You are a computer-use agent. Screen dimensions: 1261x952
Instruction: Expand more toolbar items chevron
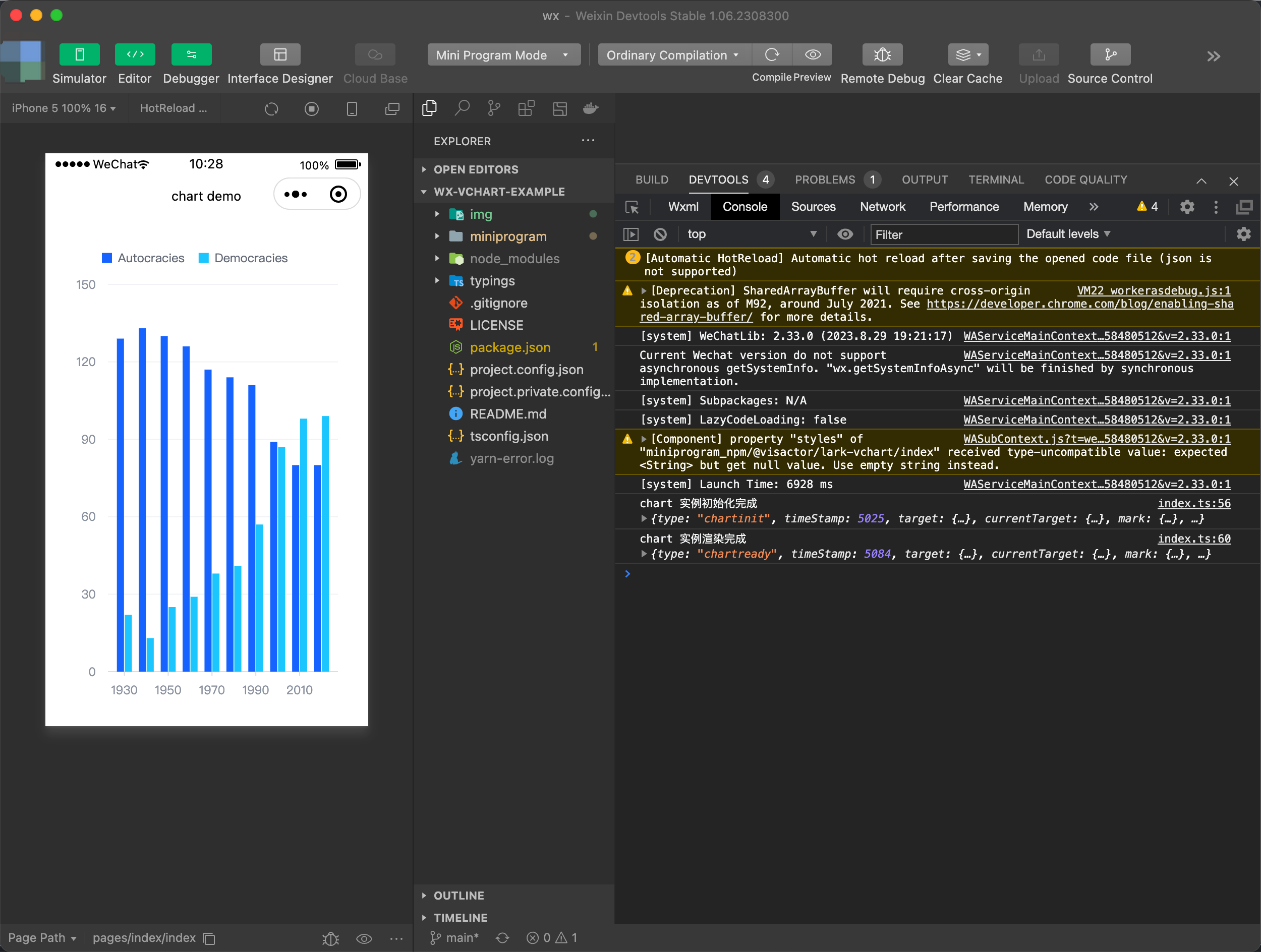1213,56
